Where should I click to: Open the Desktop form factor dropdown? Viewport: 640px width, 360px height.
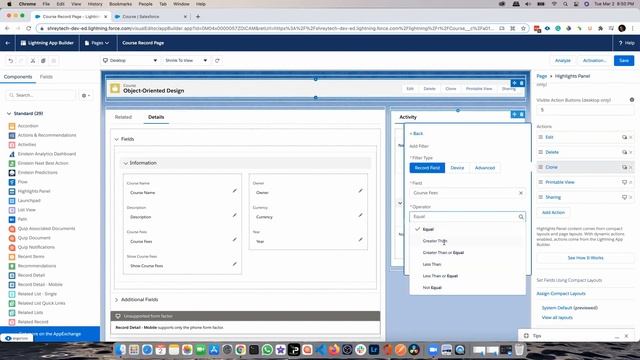tap(130, 60)
